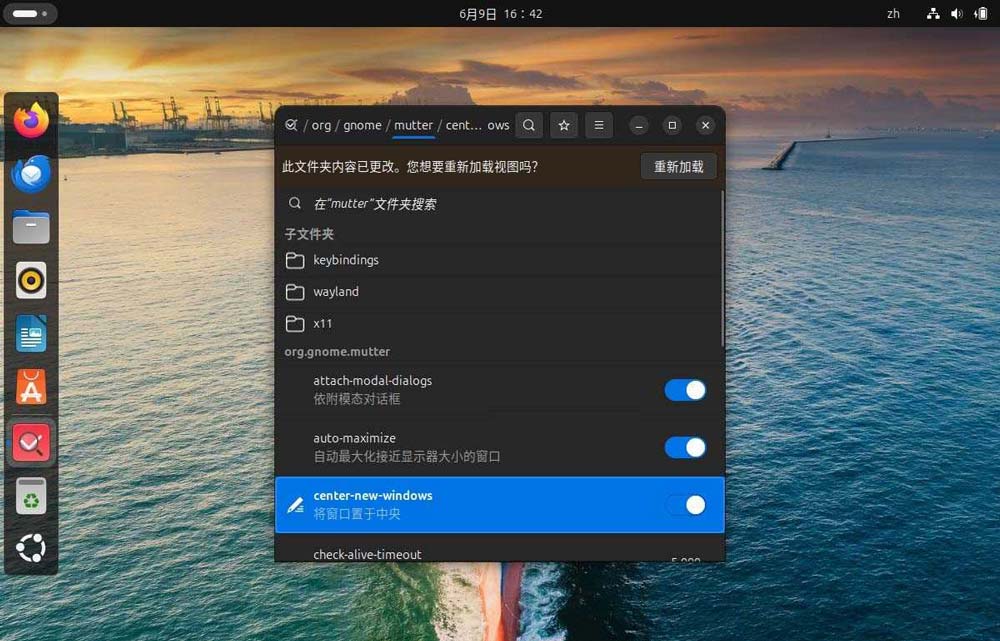The height and width of the screenshot is (641, 1000).
Task: Open LibreOffice Writer from the dock
Action: (x=30, y=335)
